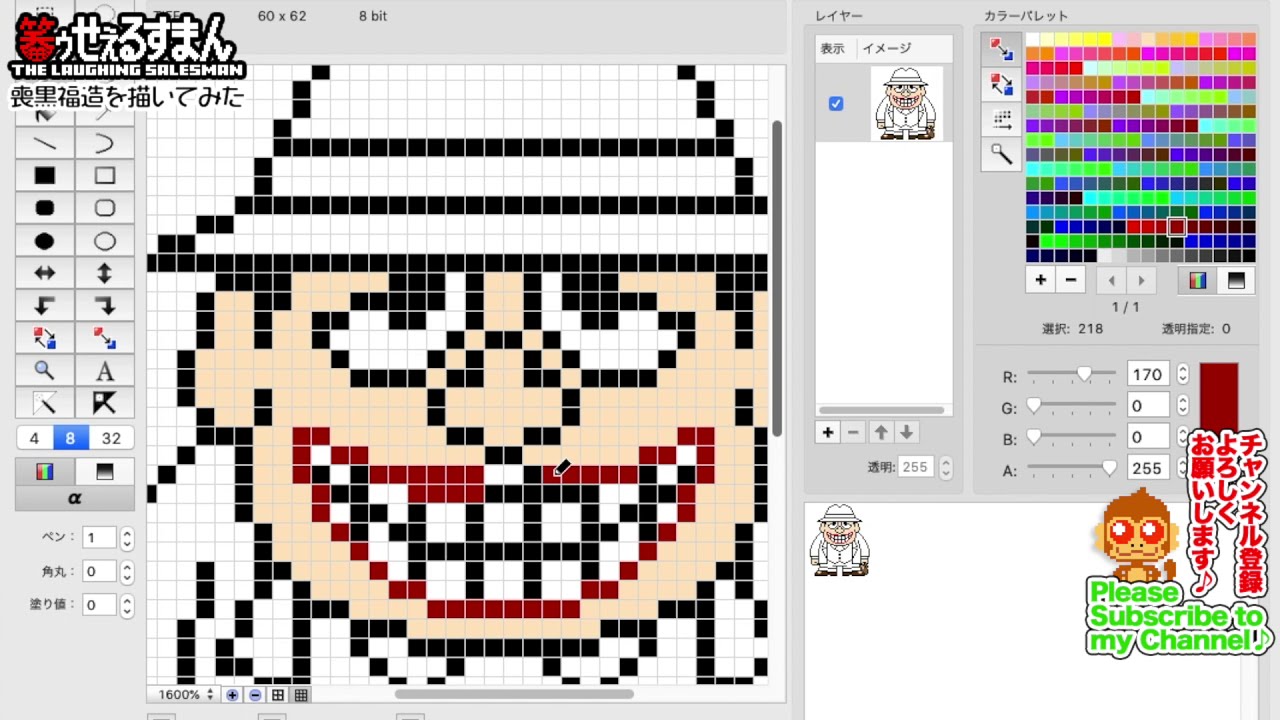Rotate image counter-clockwise with left-turn arrow
Screen dimensions: 1280x720
point(45,306)
